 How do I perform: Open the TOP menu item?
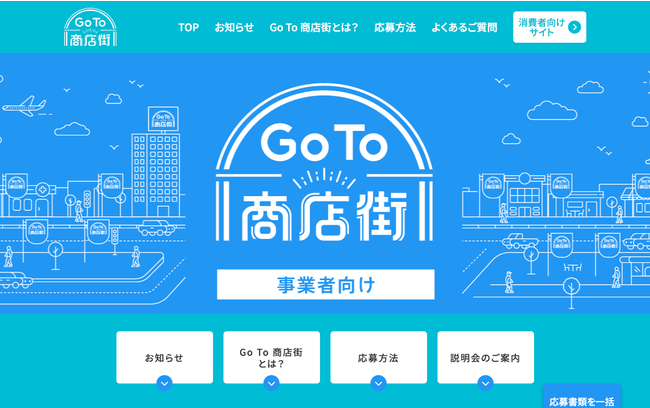click(x=189, y=27)
